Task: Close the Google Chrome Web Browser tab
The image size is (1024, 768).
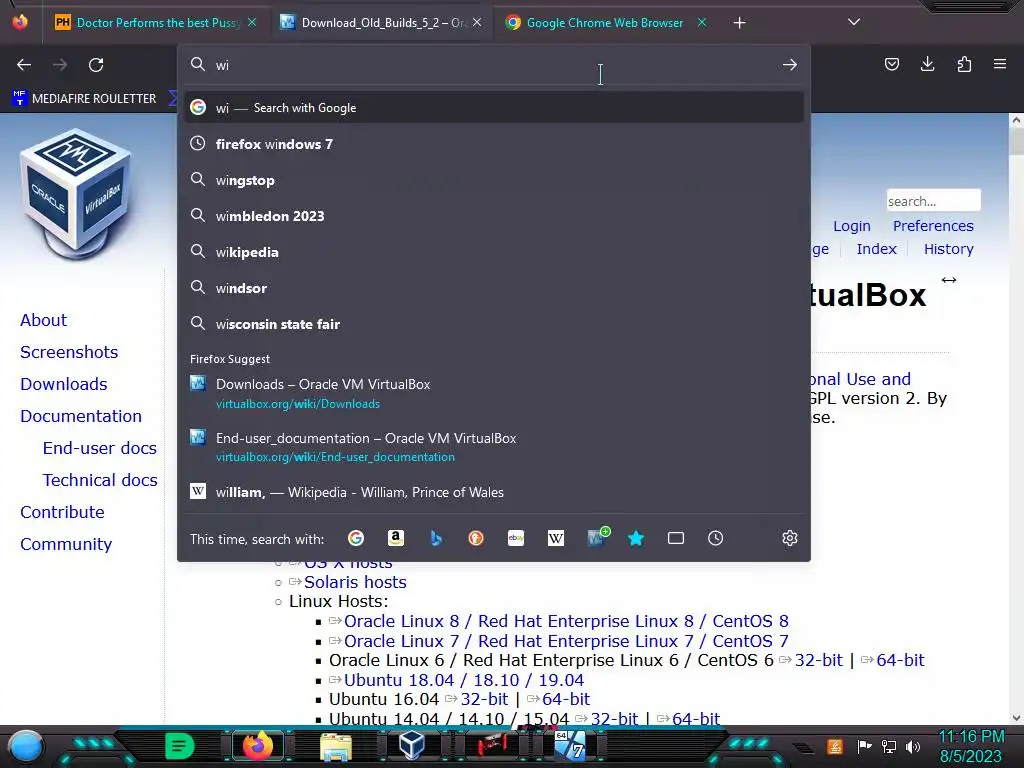Action: pos(702,23)
